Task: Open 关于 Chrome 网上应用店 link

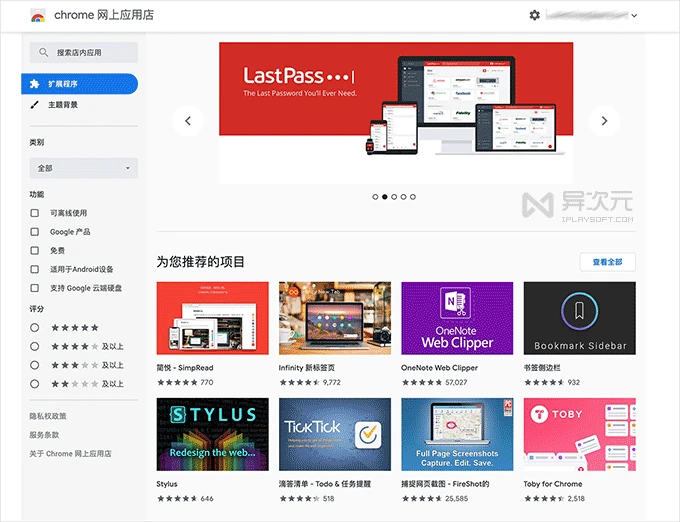Action: coord(70,453)
